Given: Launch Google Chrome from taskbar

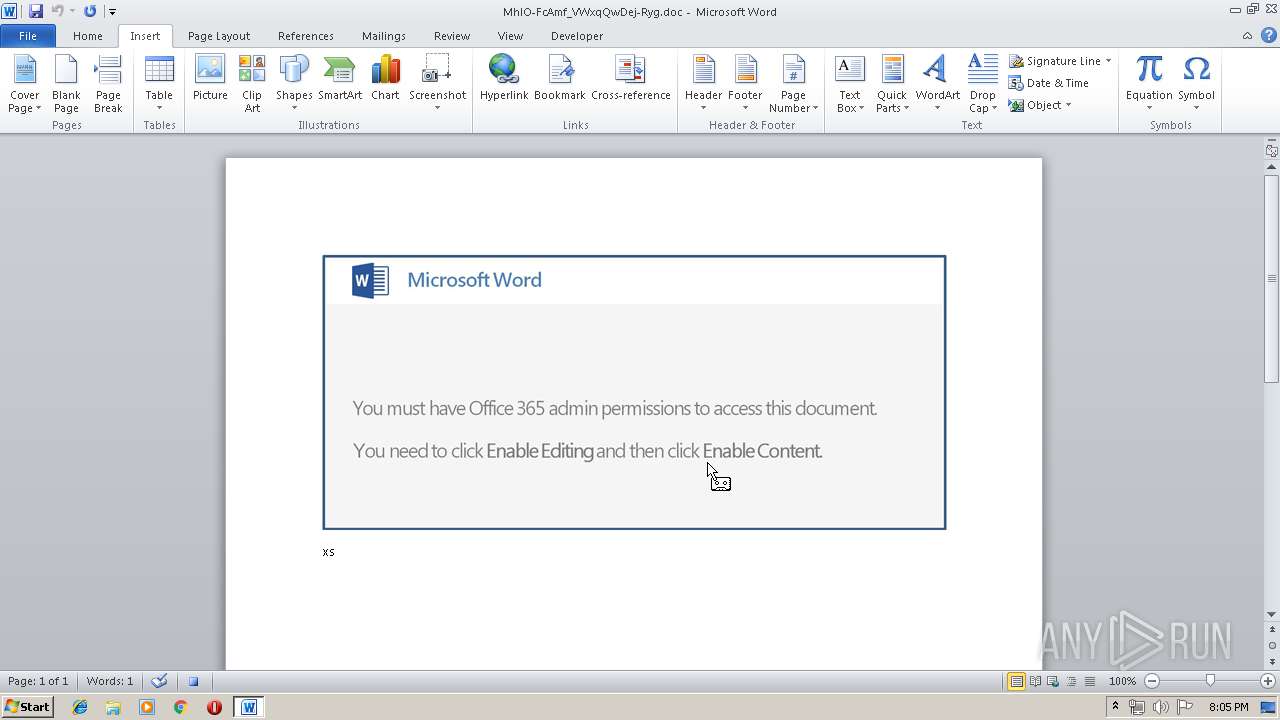Looking at the screenshot, I should pyautogui.click(x=180, y=707).
